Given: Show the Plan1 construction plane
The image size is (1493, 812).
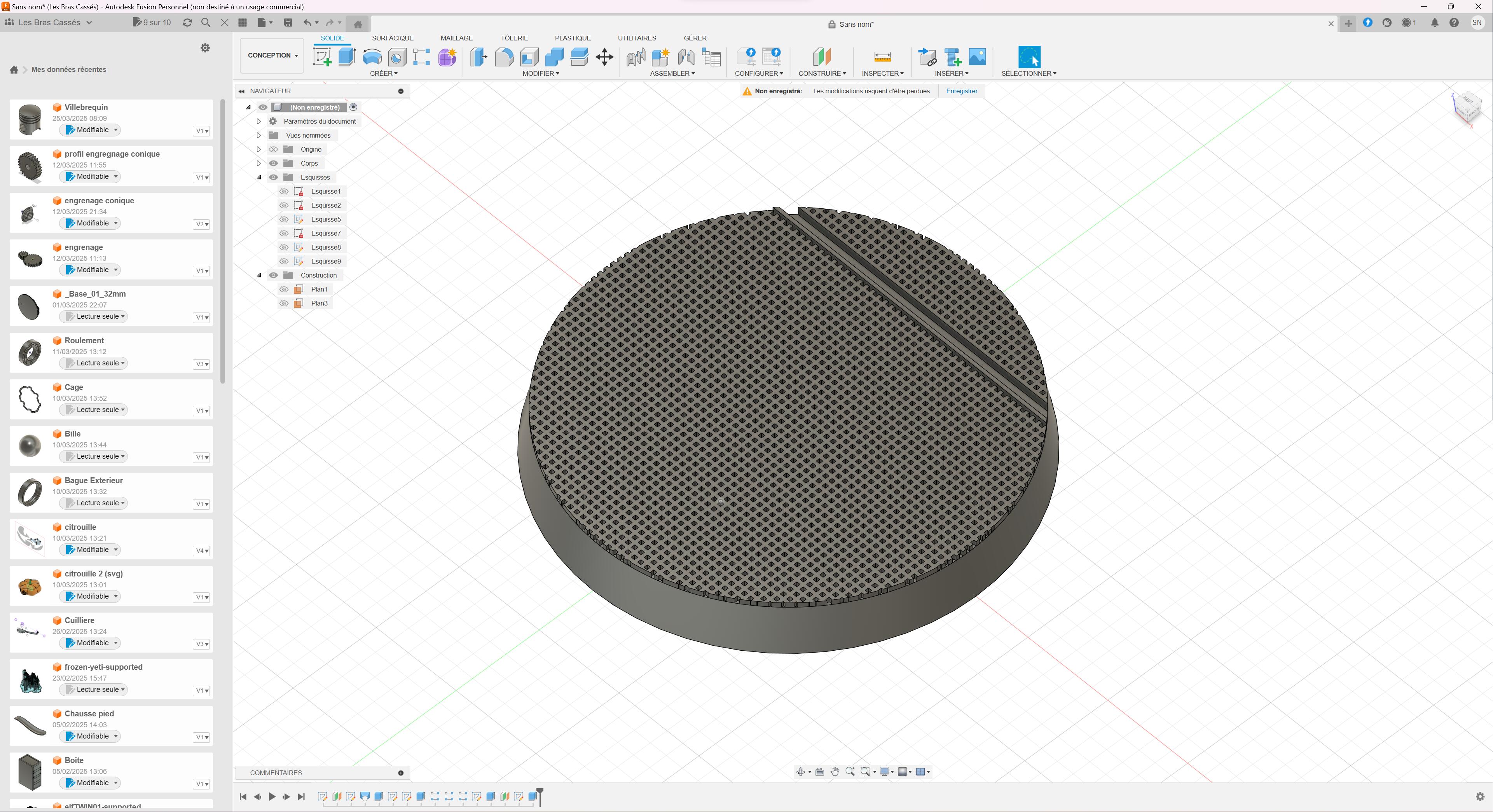Looking at the screenshot, I should tap(284, 289).
